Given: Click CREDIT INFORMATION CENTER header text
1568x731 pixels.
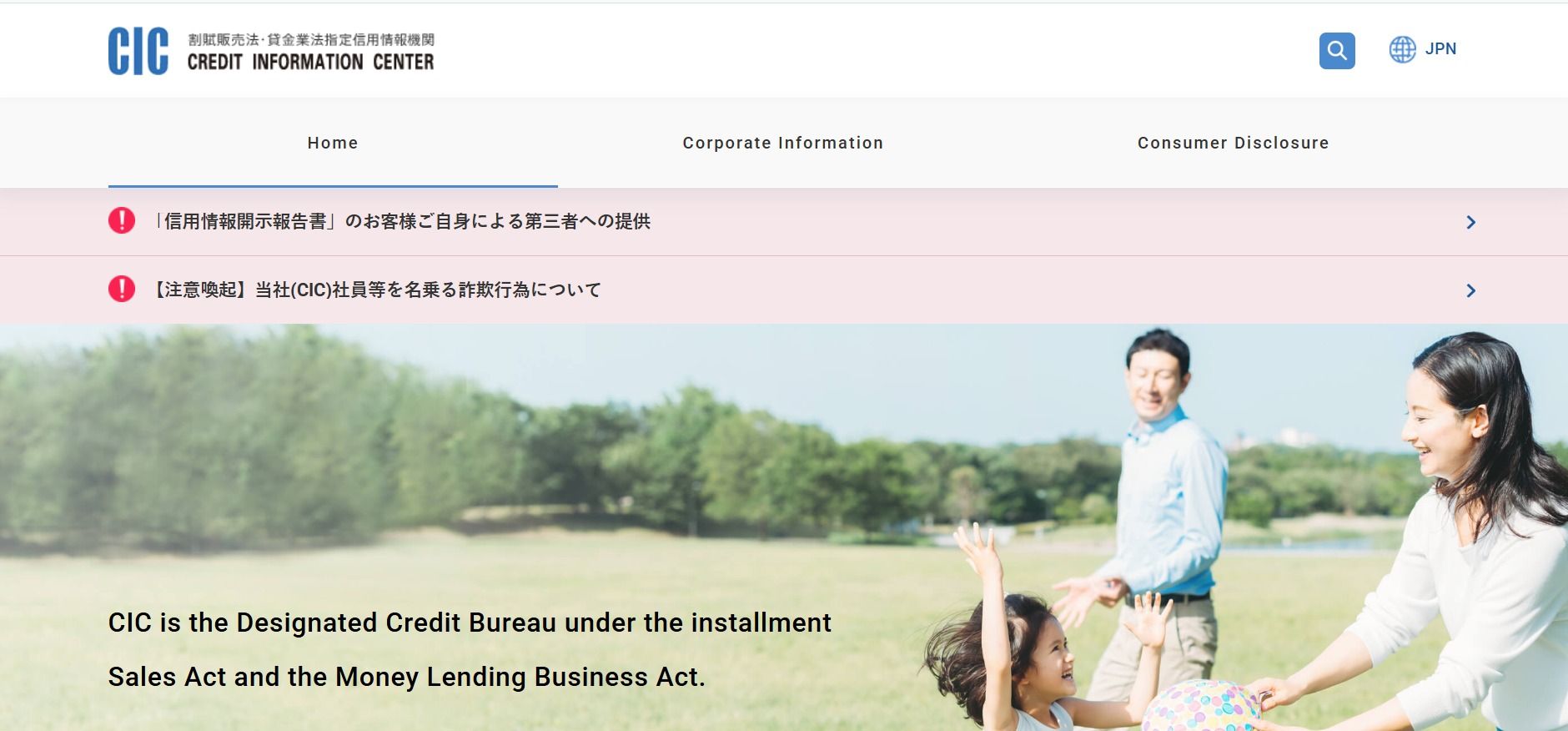Looking at the screenshot, I should click(310, 62).
